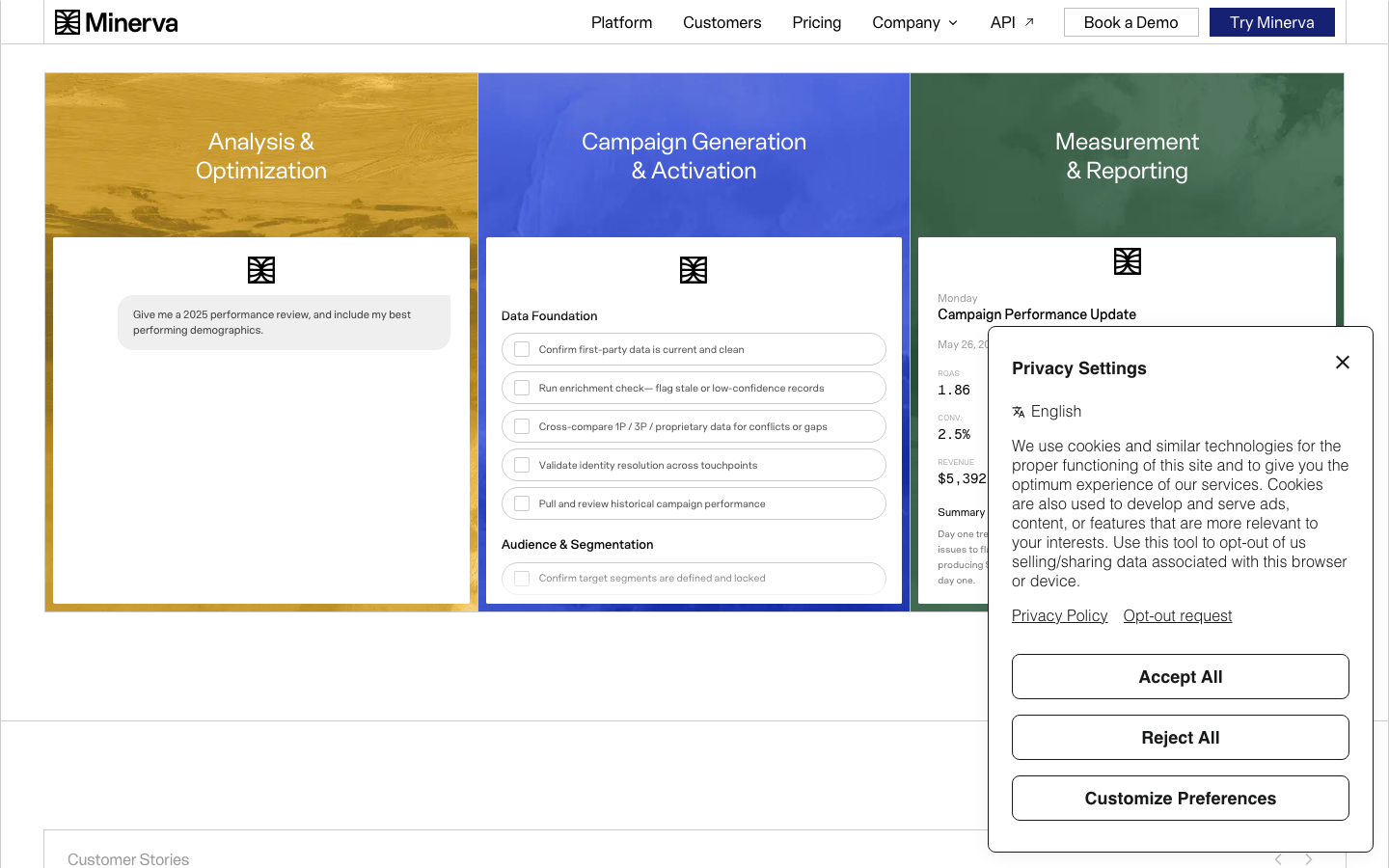1389x868 pixels.
Task: Open the Platform menu item
Action: [622, 22]
